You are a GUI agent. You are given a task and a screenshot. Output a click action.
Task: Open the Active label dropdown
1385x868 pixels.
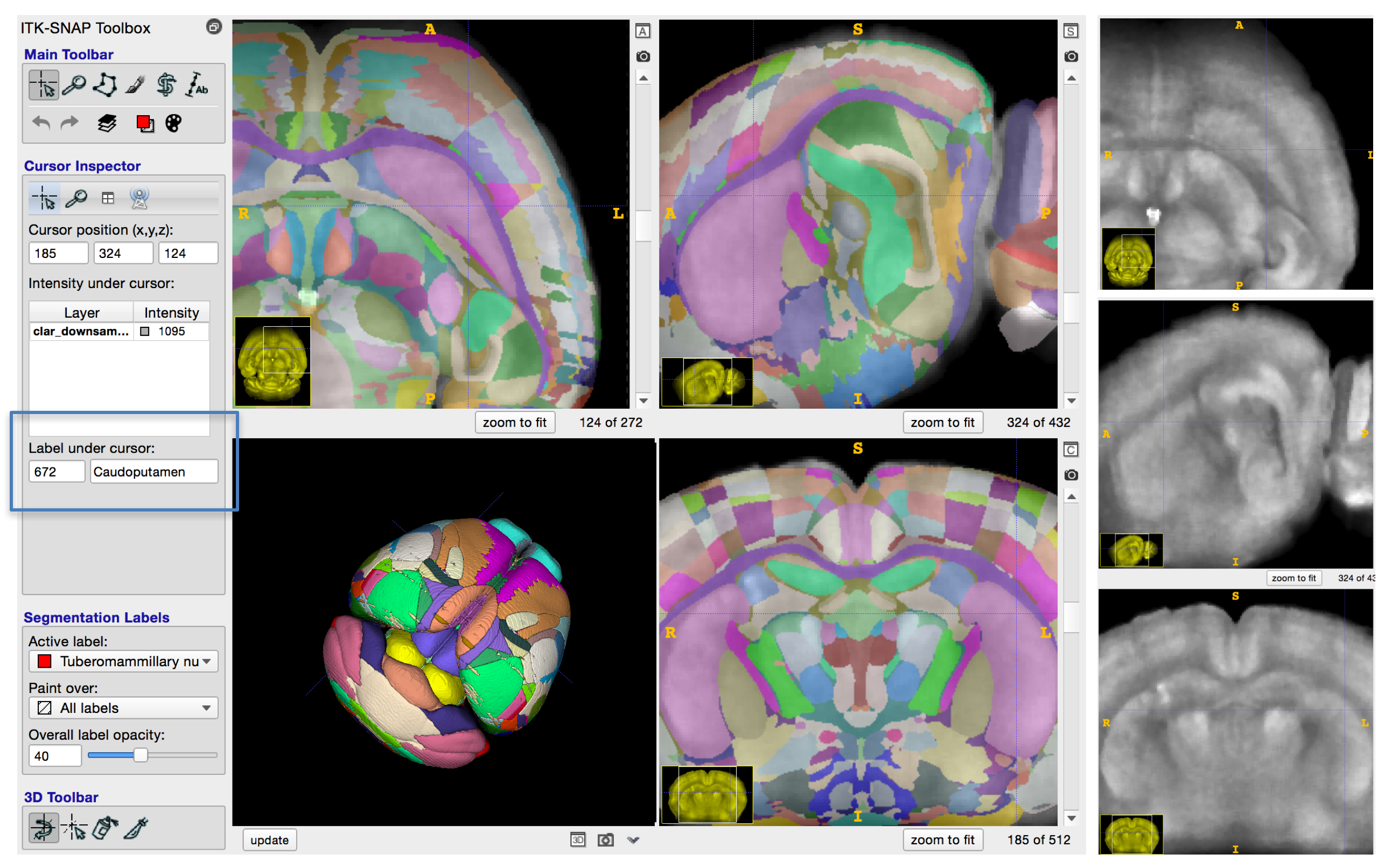[x=123, y=661]
